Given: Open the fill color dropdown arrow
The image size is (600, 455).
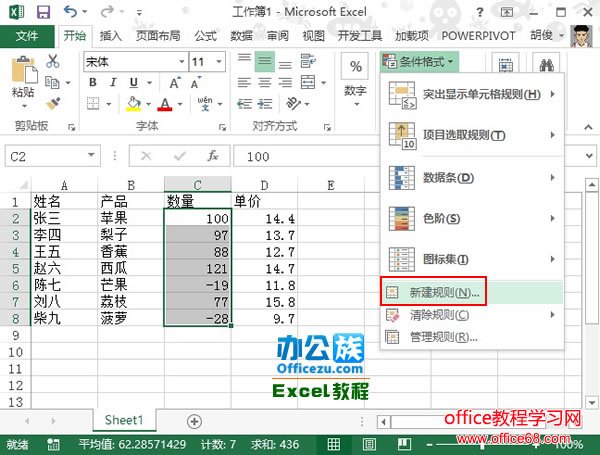Looking at the screenshot, I should coord(148,104).
